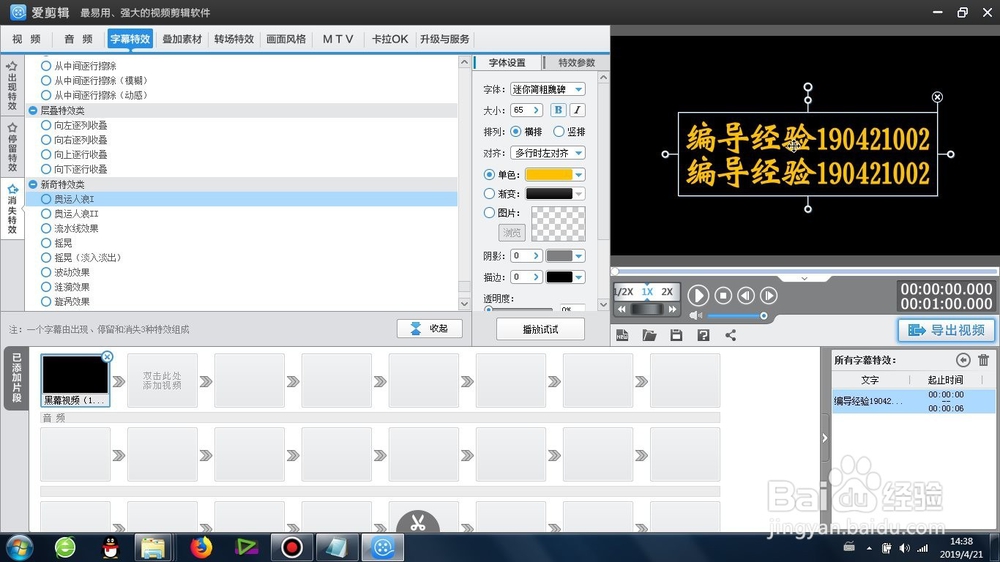The image size is (1000, 562).
Task: Click the volume speaker icon under preview
Action: (x=696, y=316)
